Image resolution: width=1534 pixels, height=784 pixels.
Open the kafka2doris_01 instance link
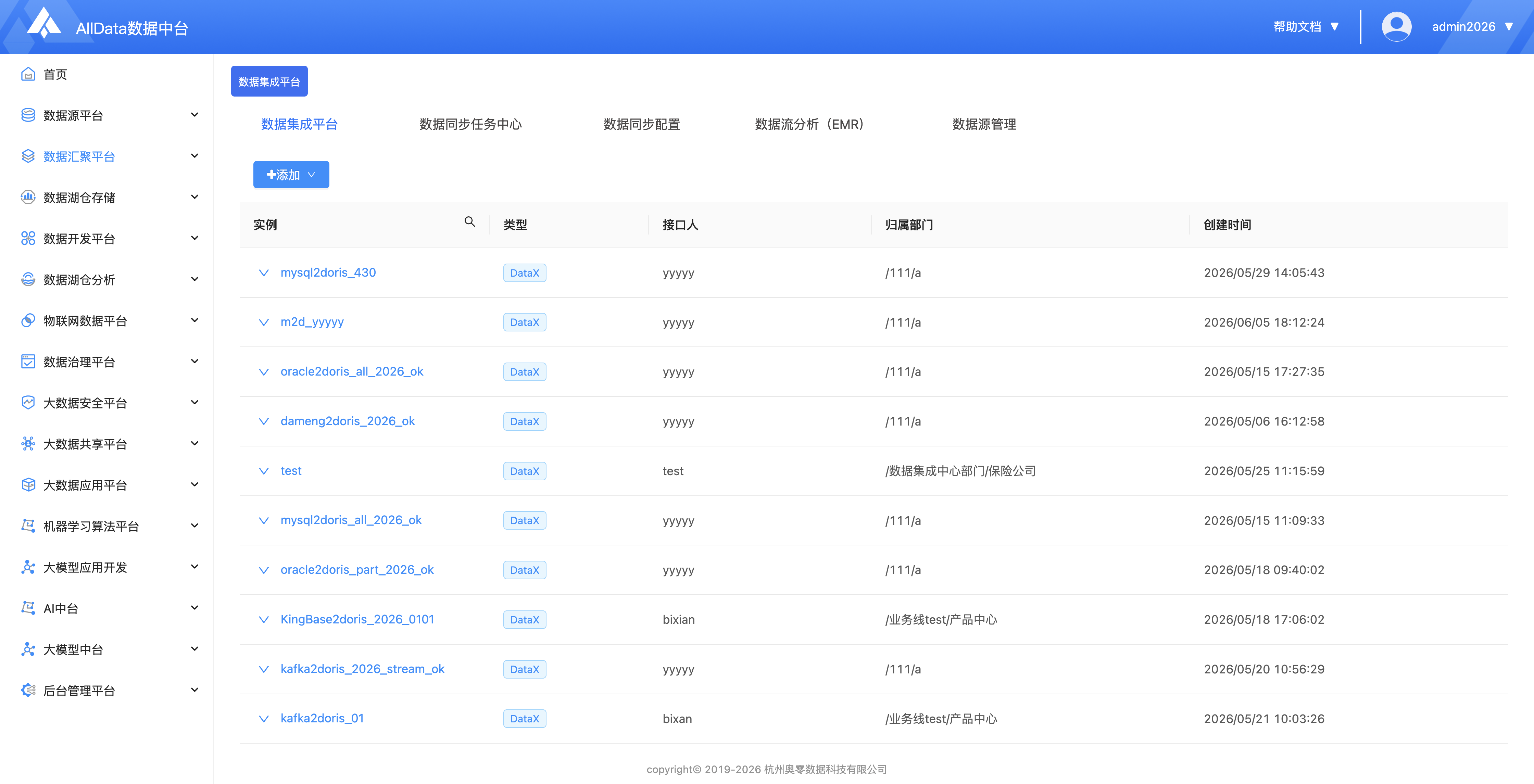coord(322,718)
